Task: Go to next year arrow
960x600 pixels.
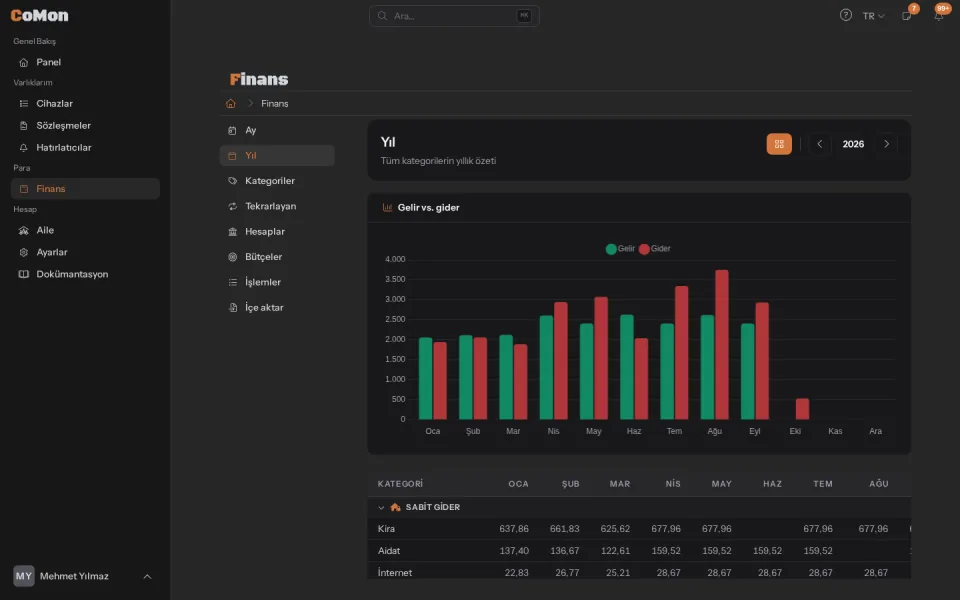Action: pos(887,144)
